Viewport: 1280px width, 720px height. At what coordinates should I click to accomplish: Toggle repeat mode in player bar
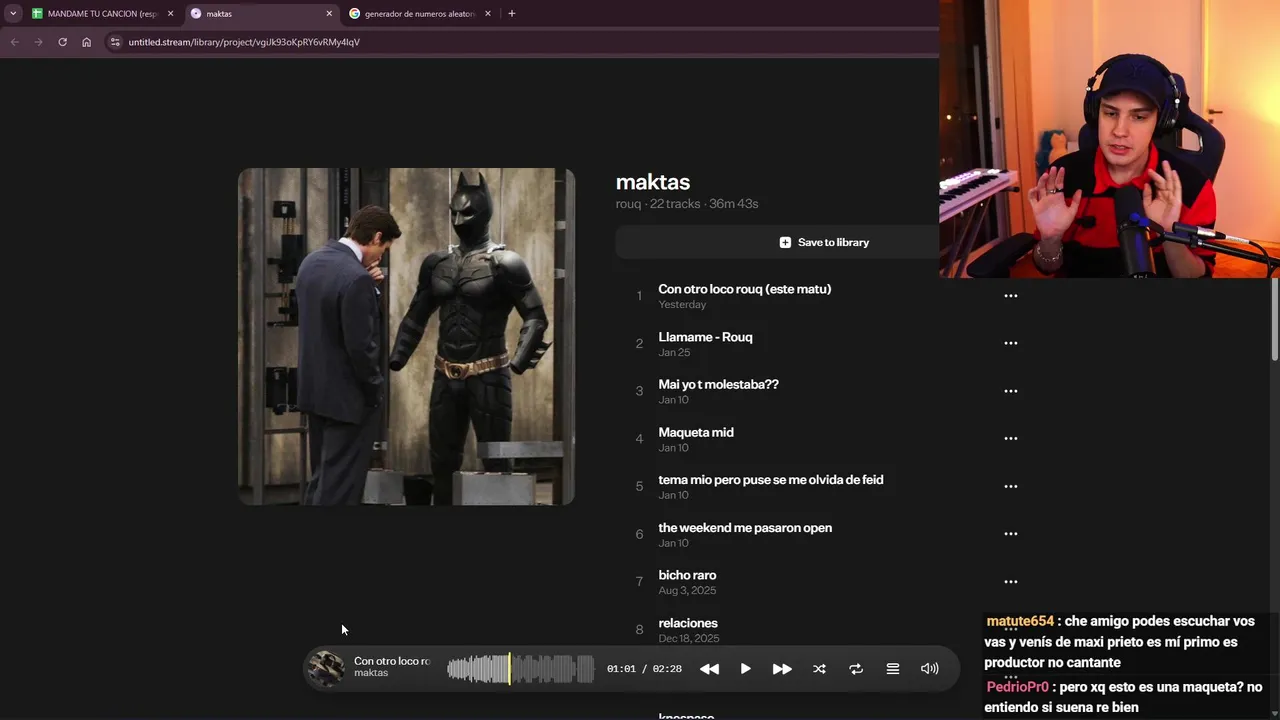856,669
